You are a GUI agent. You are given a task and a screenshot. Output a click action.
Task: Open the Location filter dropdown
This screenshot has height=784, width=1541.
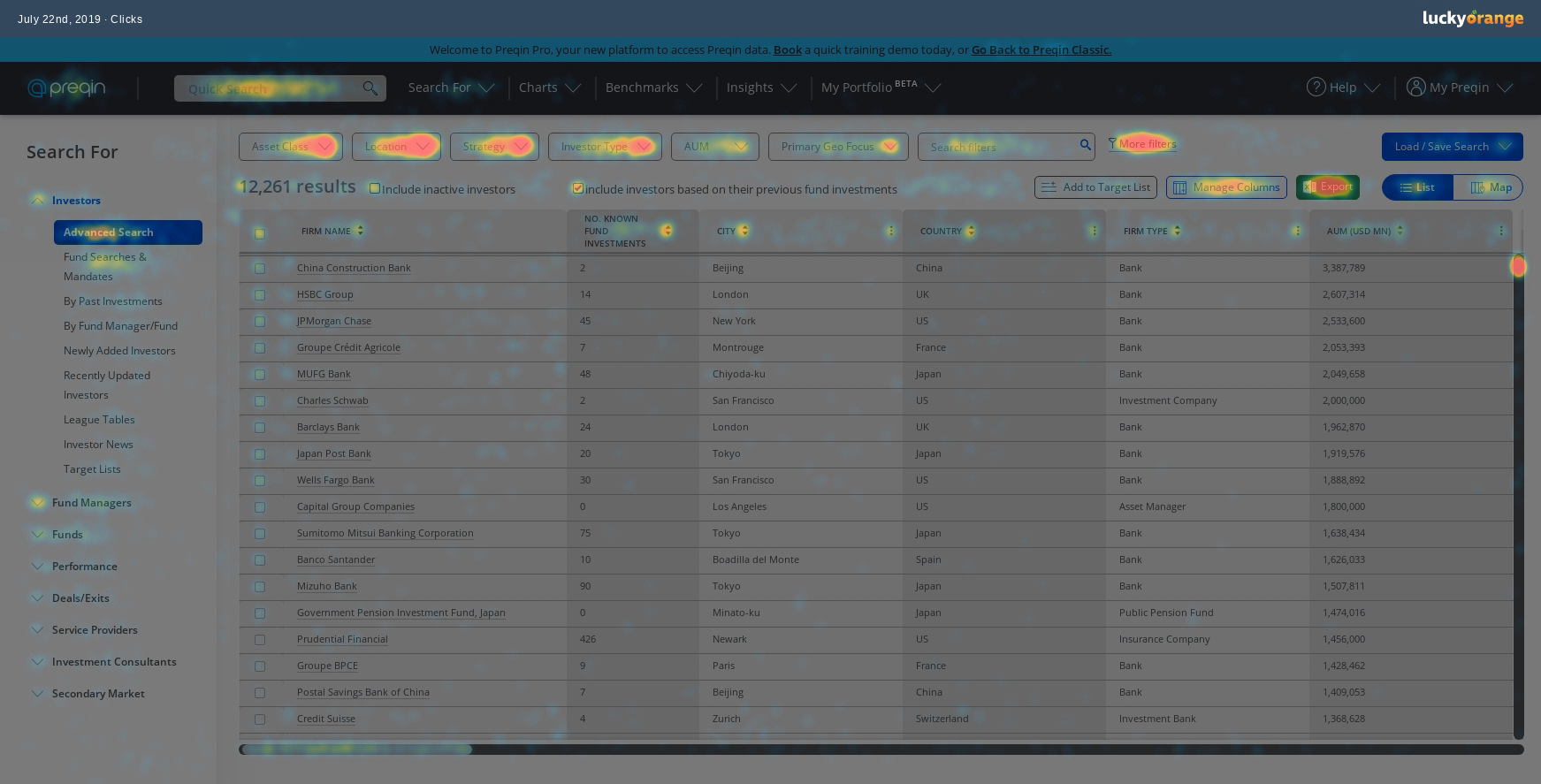click(396, 147)
